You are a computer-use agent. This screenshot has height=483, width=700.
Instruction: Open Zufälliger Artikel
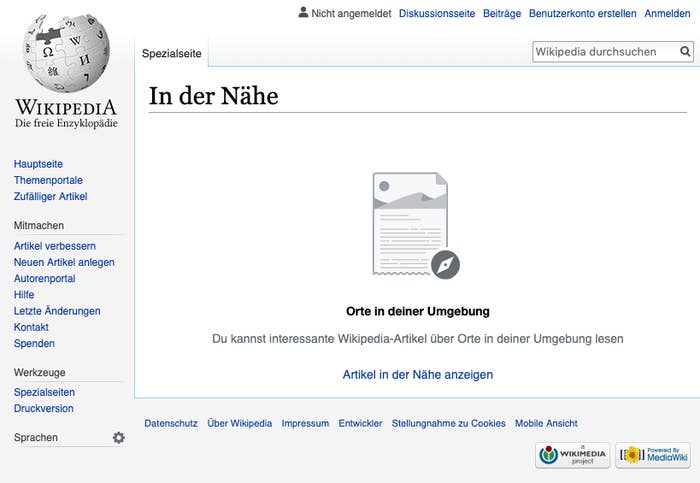click(50, 196)
